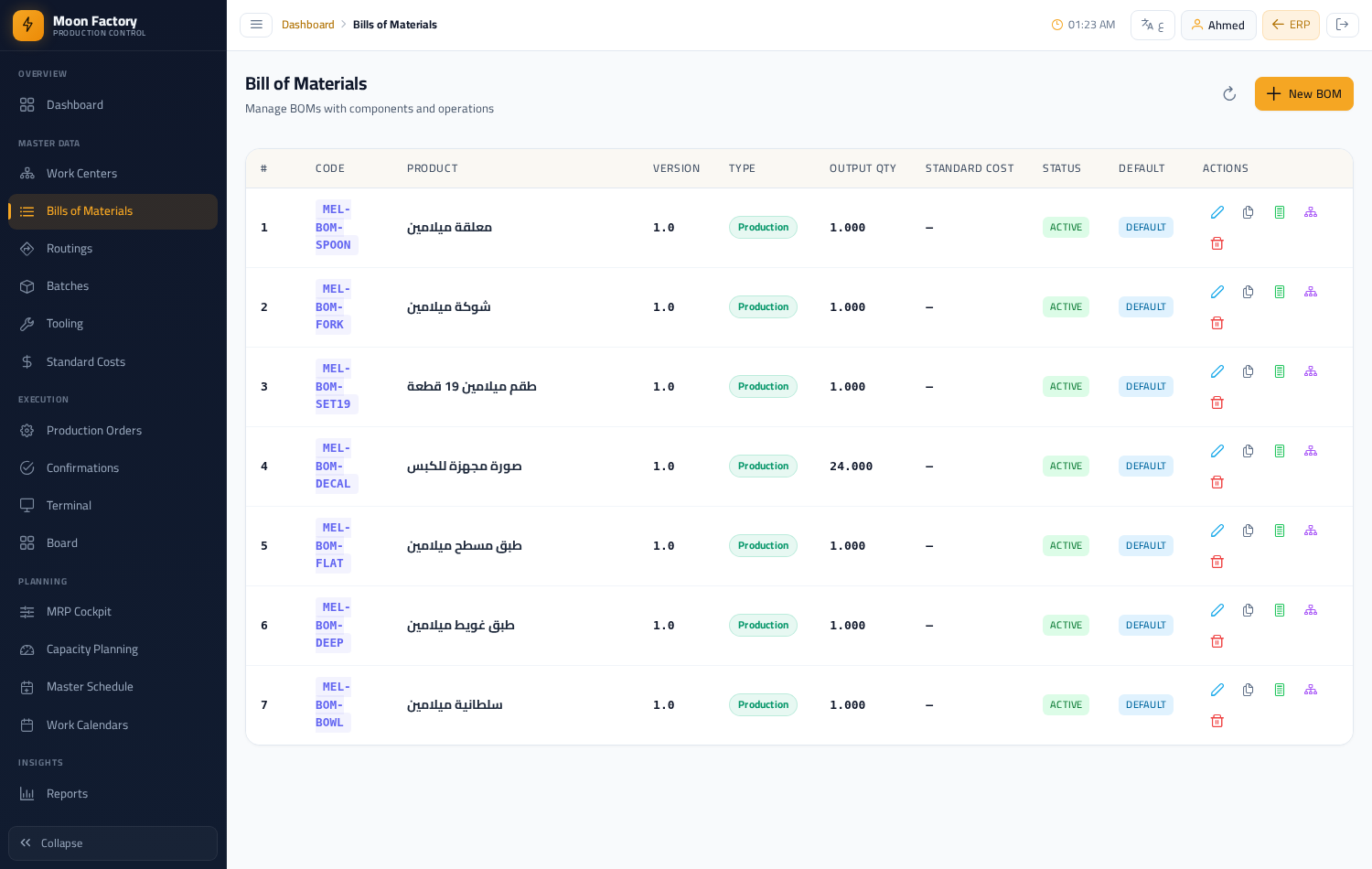This screenshot has height=869, width=1372.
Task: Open Production Orders in the sidebar
Action: (113, 431)
